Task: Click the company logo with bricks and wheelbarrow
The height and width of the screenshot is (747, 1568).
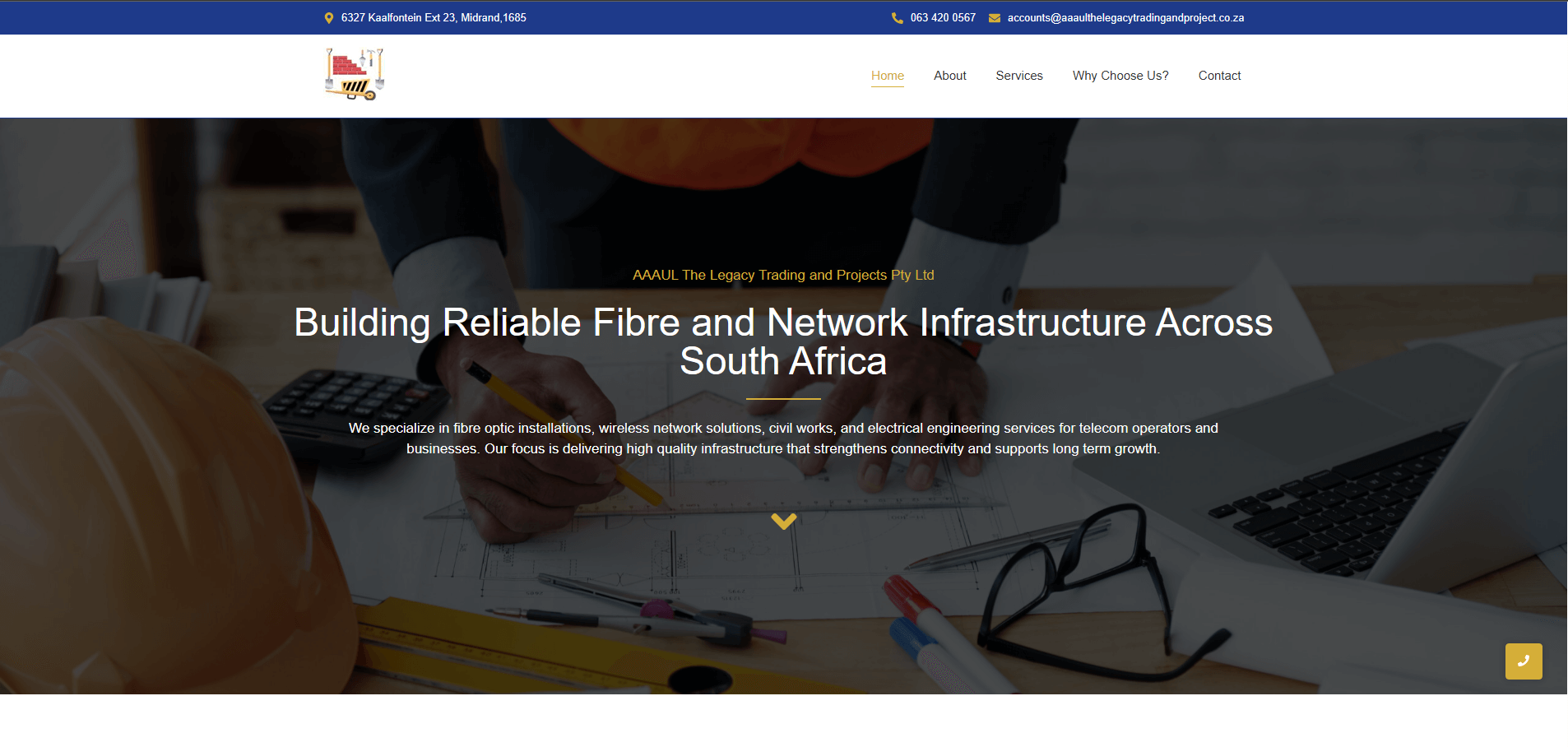Action: click(x=355, y=75)
